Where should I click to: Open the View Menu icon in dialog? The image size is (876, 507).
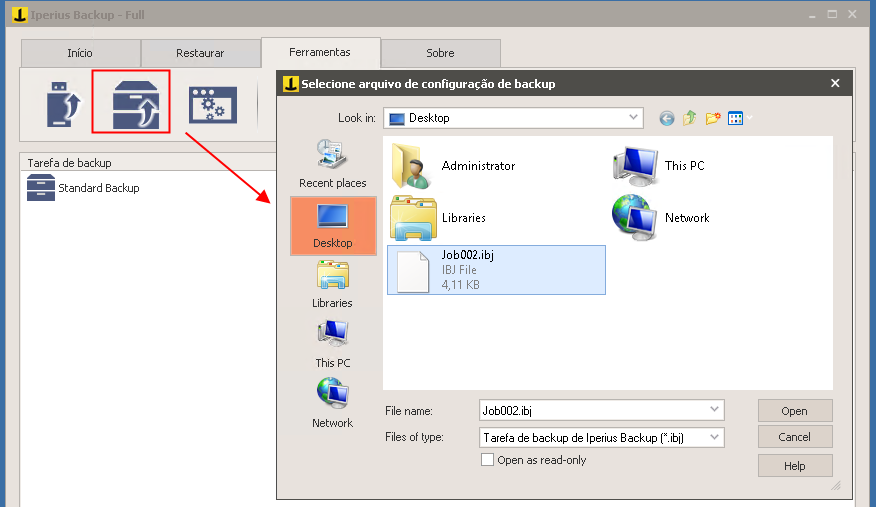(x=735, y=118)
